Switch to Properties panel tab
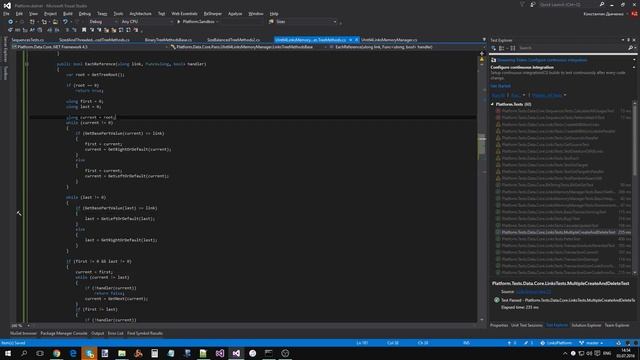640x360 pixels. click(499, 325)
